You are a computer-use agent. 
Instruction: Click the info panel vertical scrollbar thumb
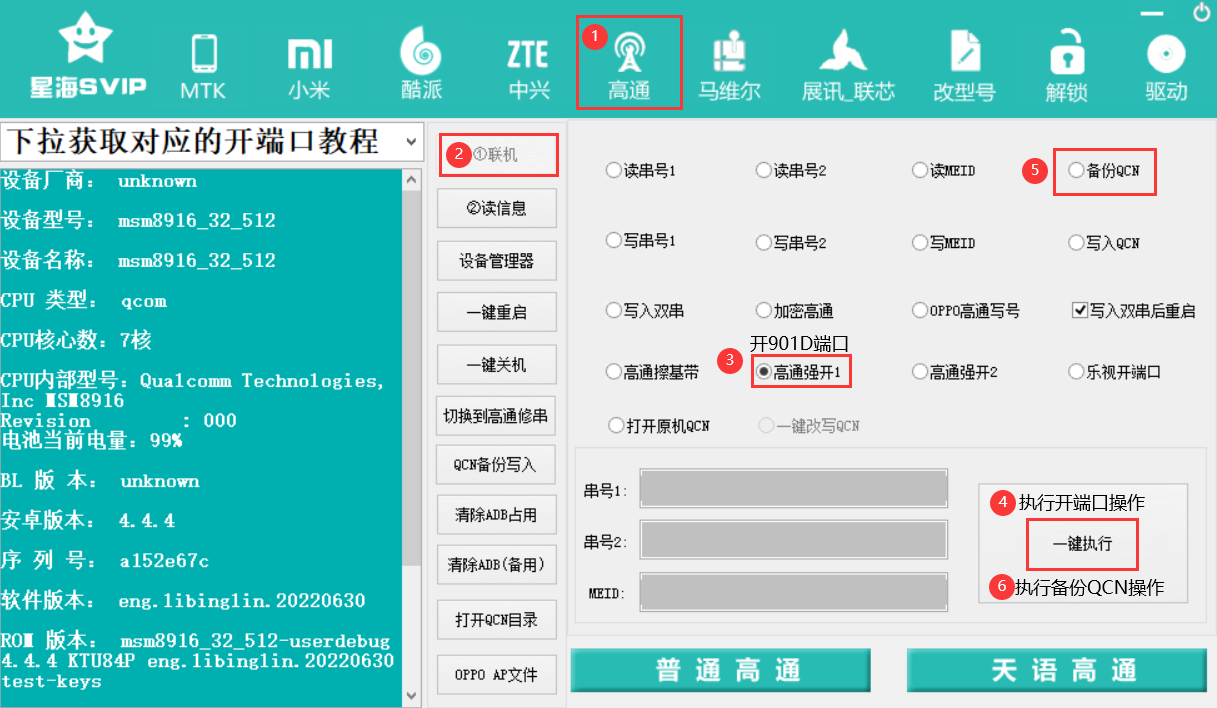[x=413, y=378]
